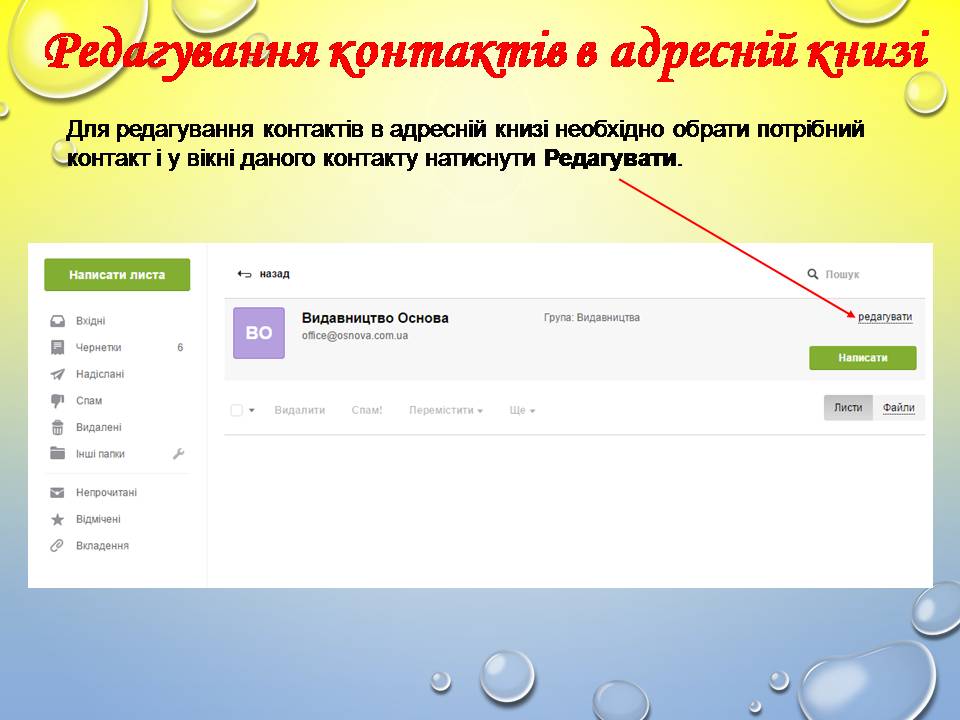Viewport: 960px width, 720px height.
Task: Click the green Написати button
Action: coord(862,358)
